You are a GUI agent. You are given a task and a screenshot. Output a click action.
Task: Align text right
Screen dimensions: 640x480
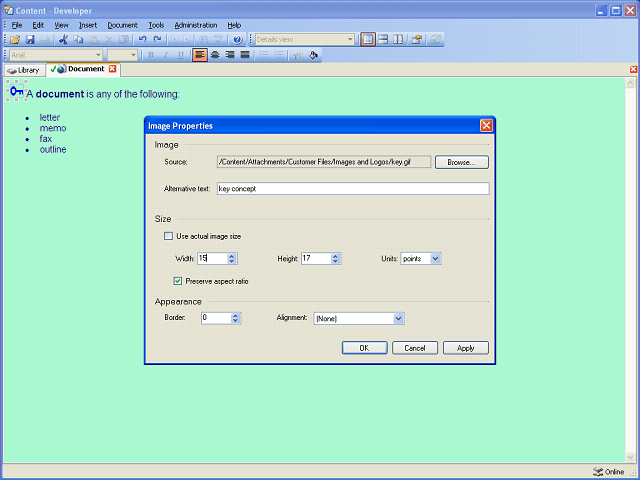230,55
